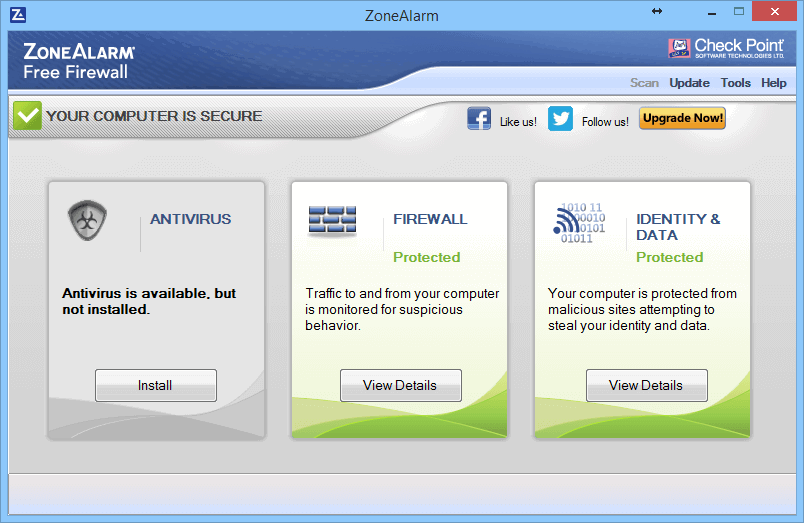Screen dimensions: 804x523
Task: Click the Antivirus biohazard shield icon
Action: (x=88, y=220)
